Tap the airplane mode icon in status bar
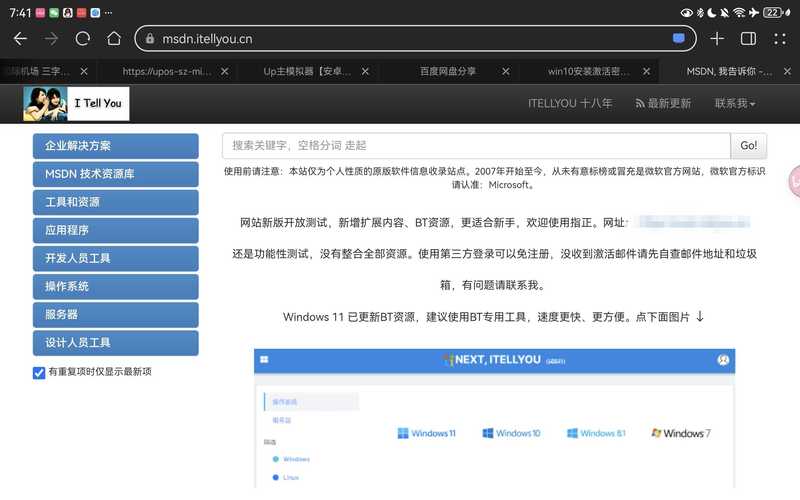Viewport: 800px width, 500px height. coord(754,12)
